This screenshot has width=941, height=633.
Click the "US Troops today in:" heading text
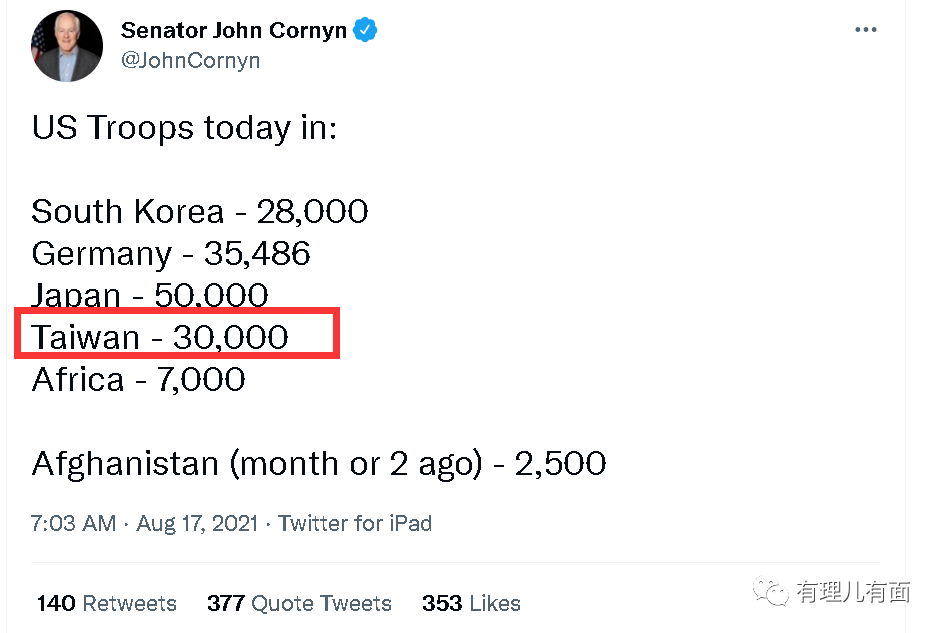tap(184, 128)
